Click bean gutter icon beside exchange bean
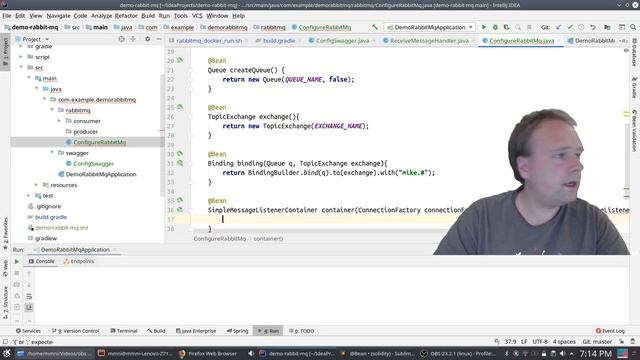This screenshot has width=640, height=360. click(180, 107)
